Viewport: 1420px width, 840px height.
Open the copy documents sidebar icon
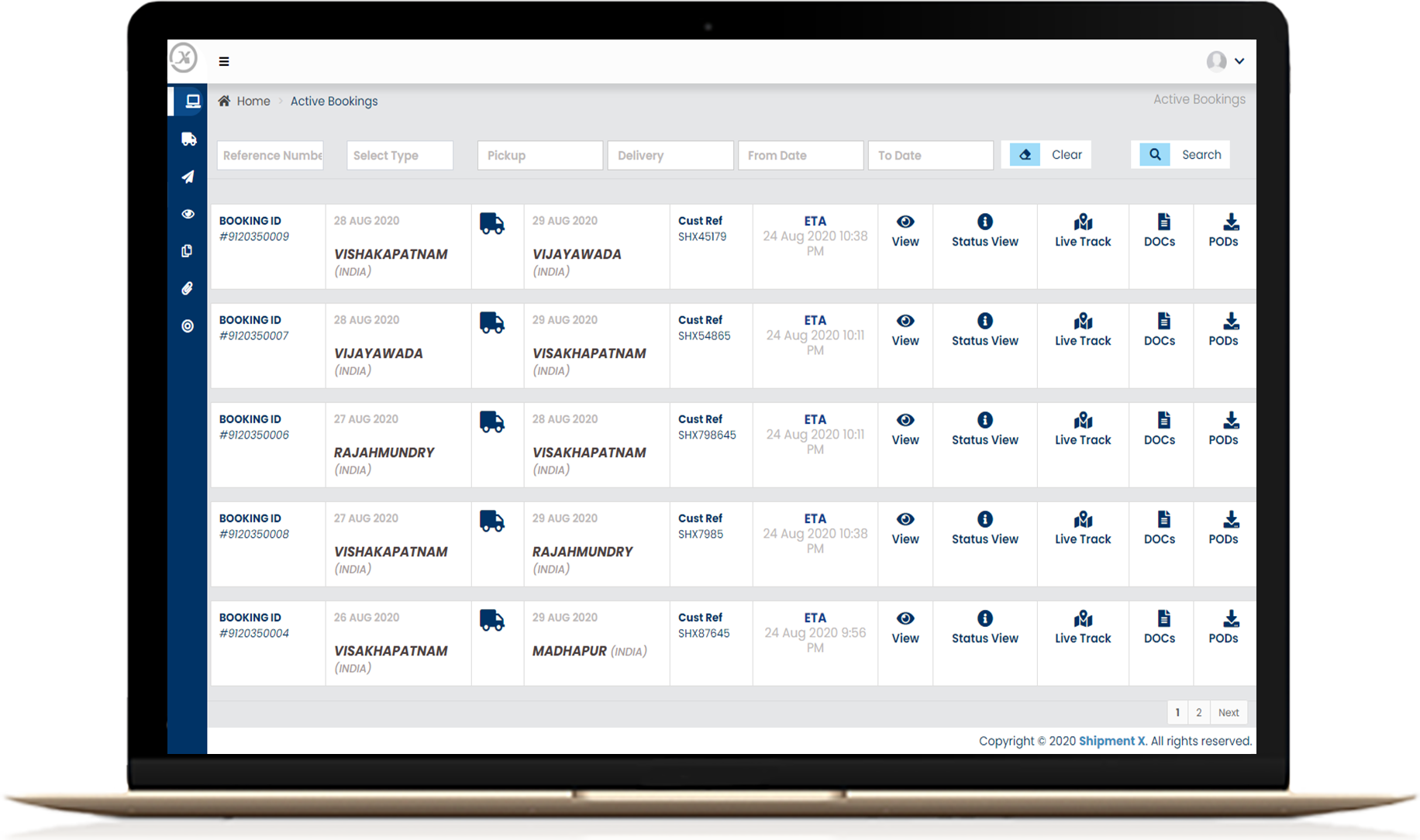coord(187,251)
